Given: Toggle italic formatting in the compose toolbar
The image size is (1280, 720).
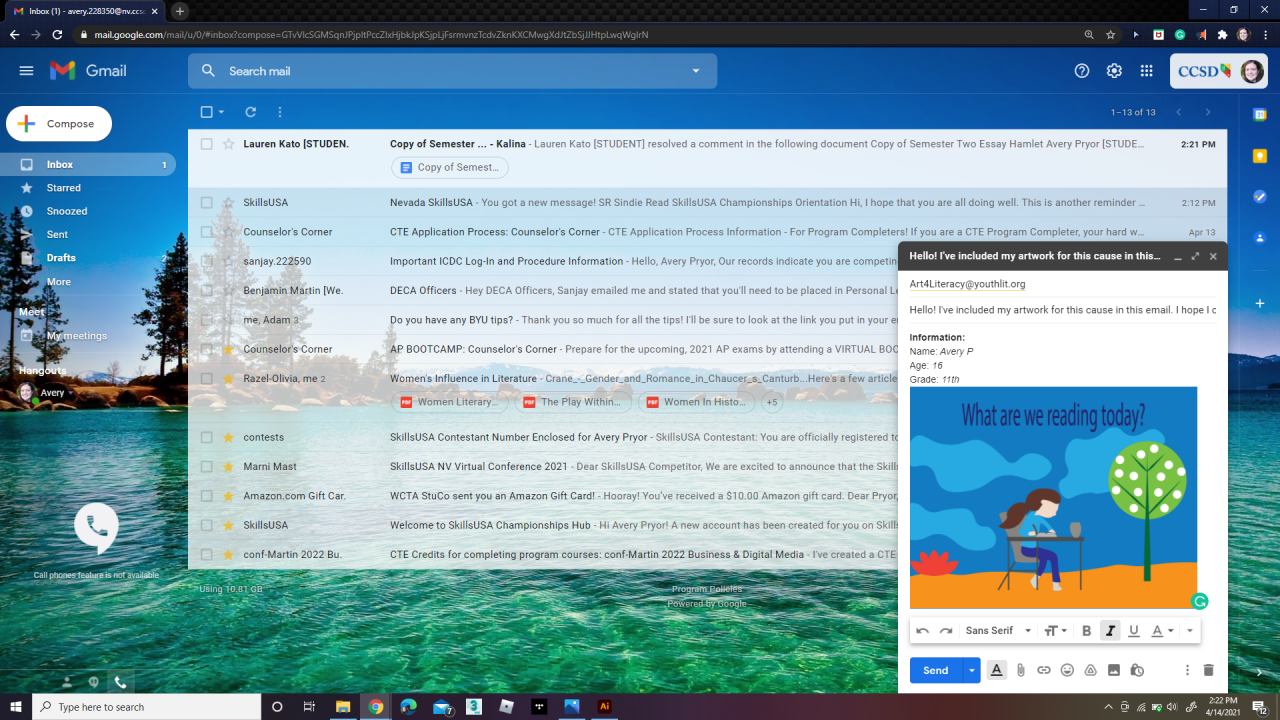Looking at the screenshot, I should [x=1110, y=631].
